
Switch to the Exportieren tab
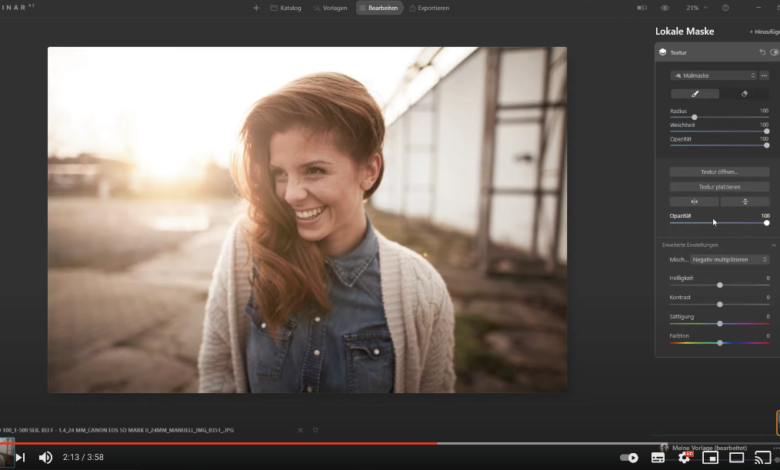428,8
